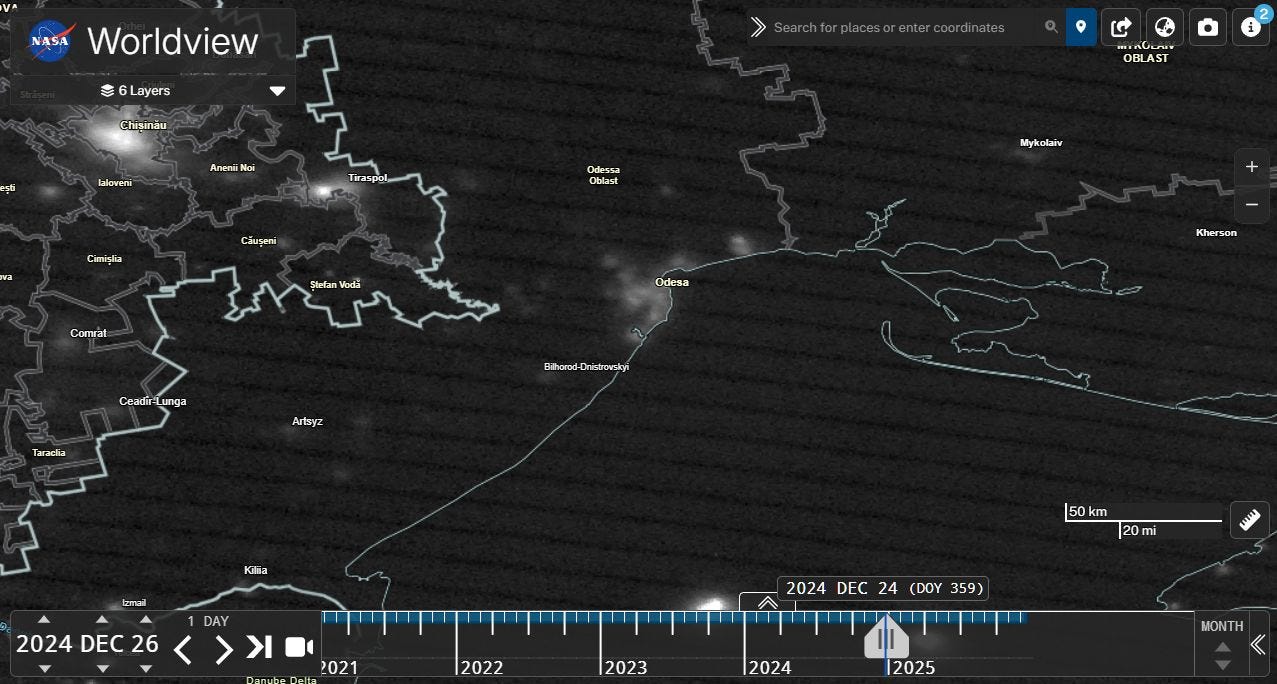Open the information menu icon

(1250, 27)
